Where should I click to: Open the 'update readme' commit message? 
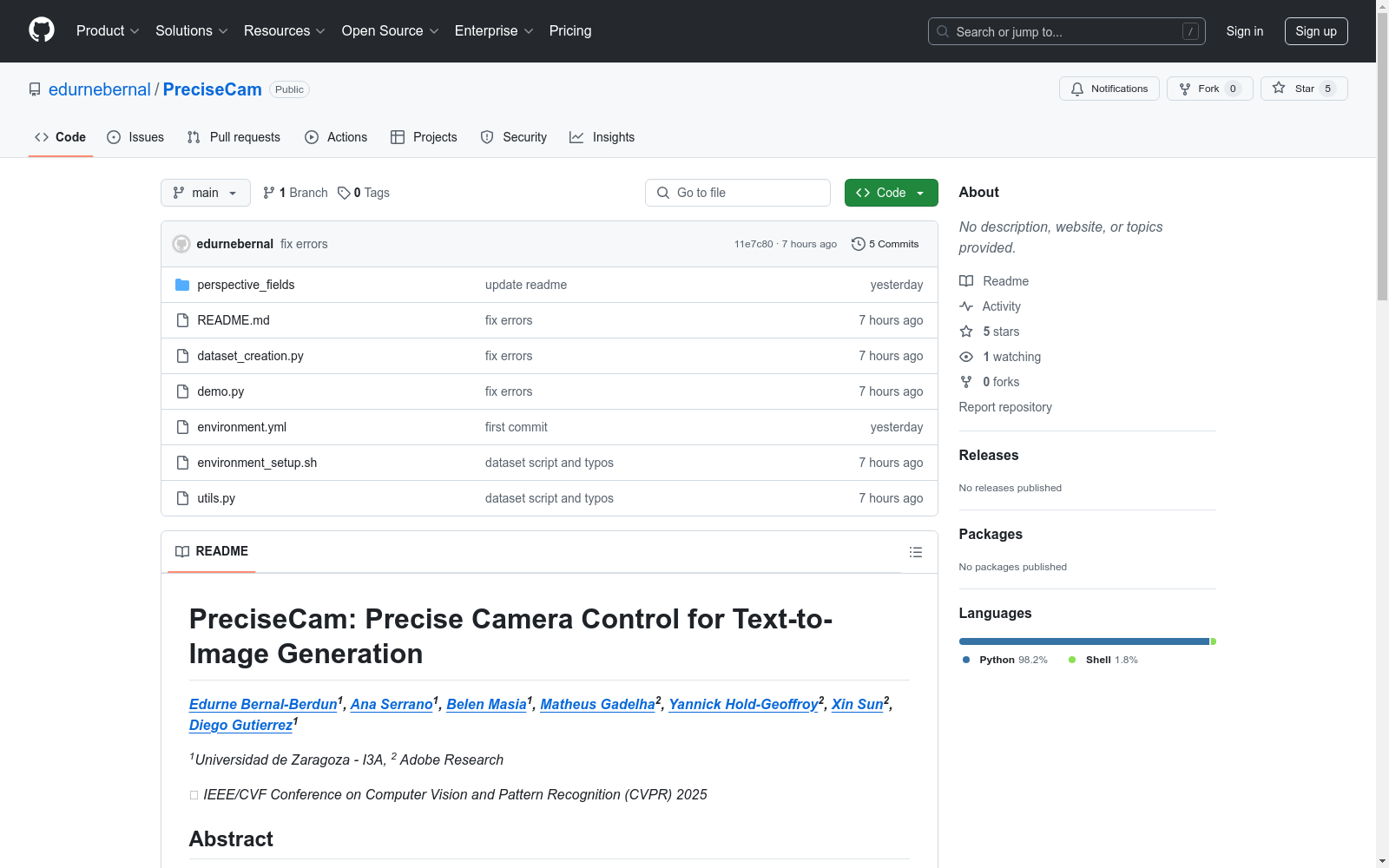pyautogui.click(x=526, y=285)
